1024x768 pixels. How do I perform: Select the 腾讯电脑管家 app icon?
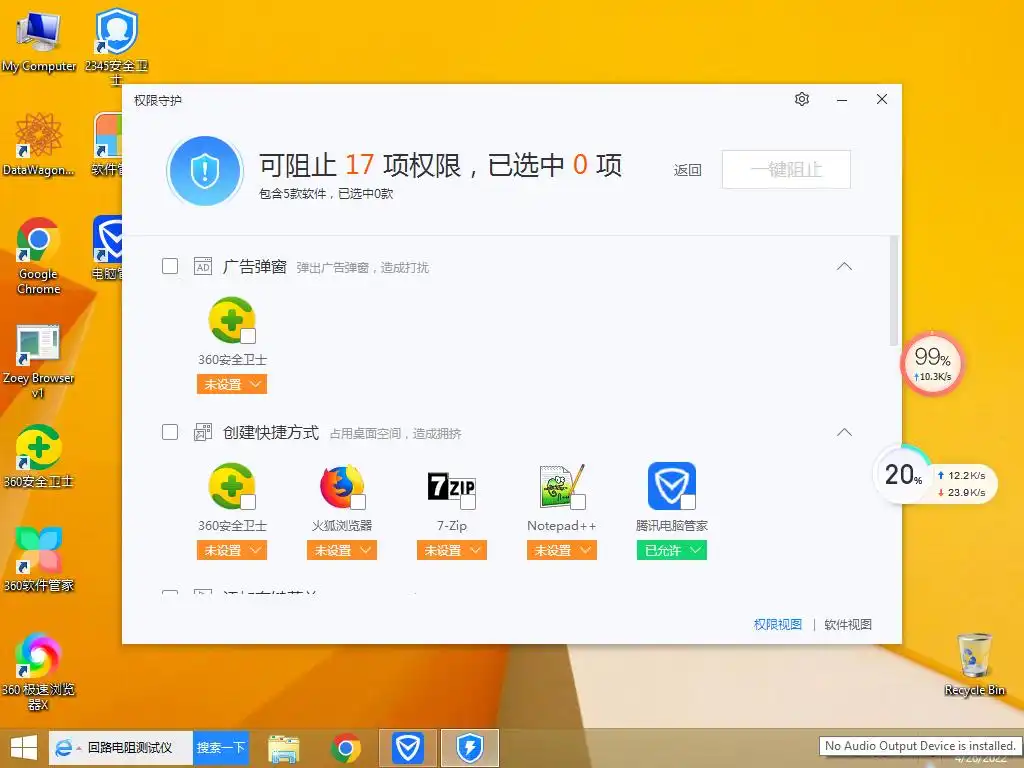pyautogui.click(x=671, y=486)
